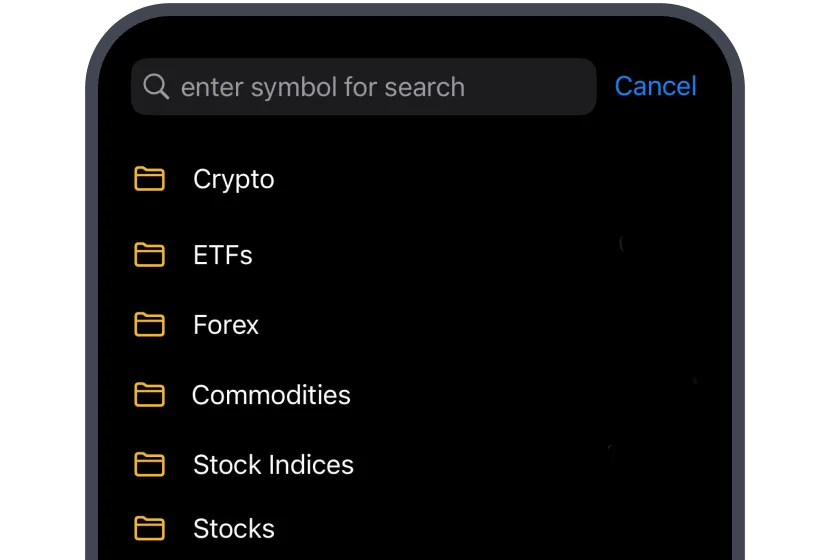The height and width of the screenshot is (560, 830).
Task: Click the Stocks folder icon
Action: point(149,528)
